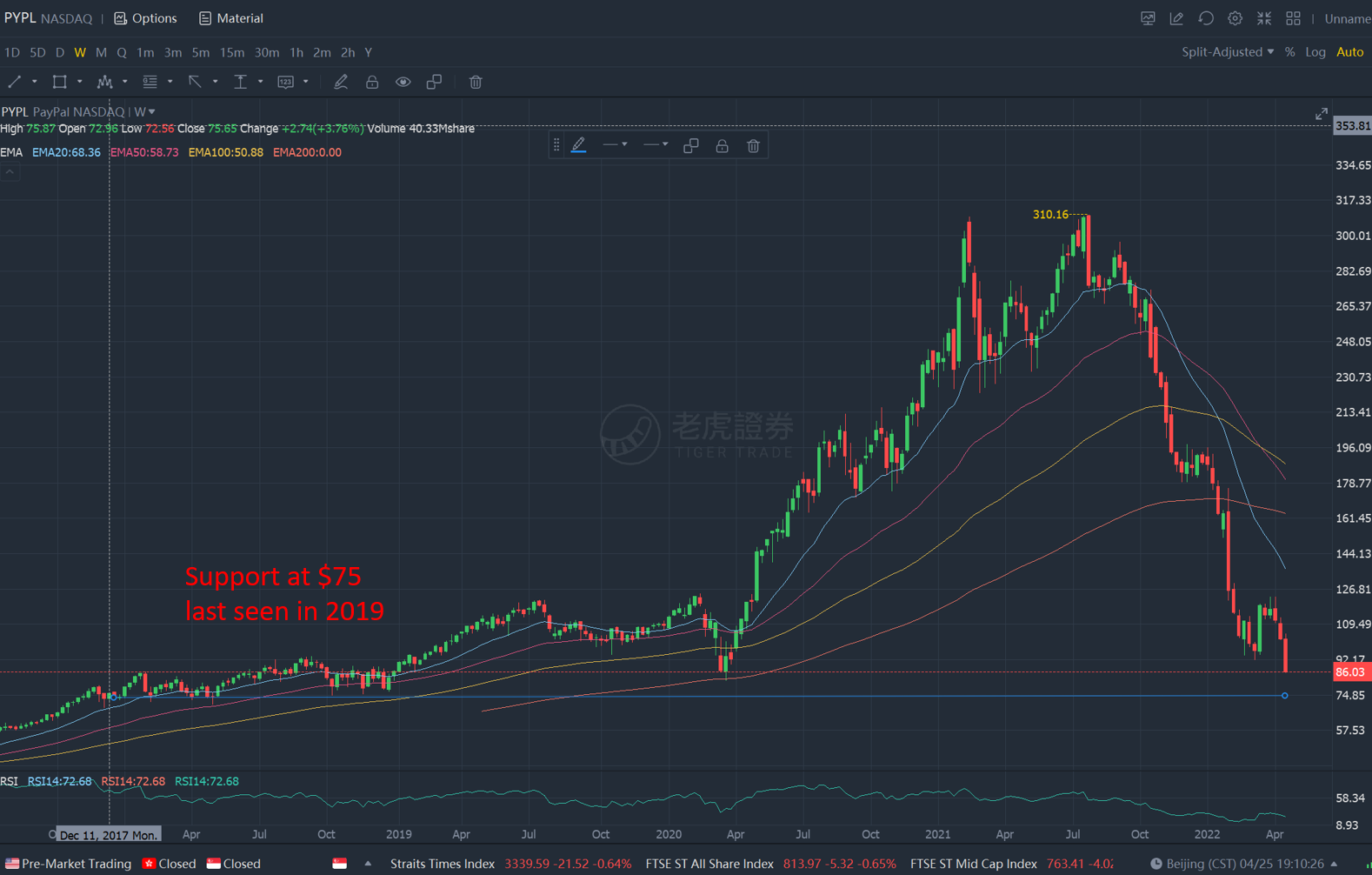Delete selected line via floating toolbar trash

(754, 146)
